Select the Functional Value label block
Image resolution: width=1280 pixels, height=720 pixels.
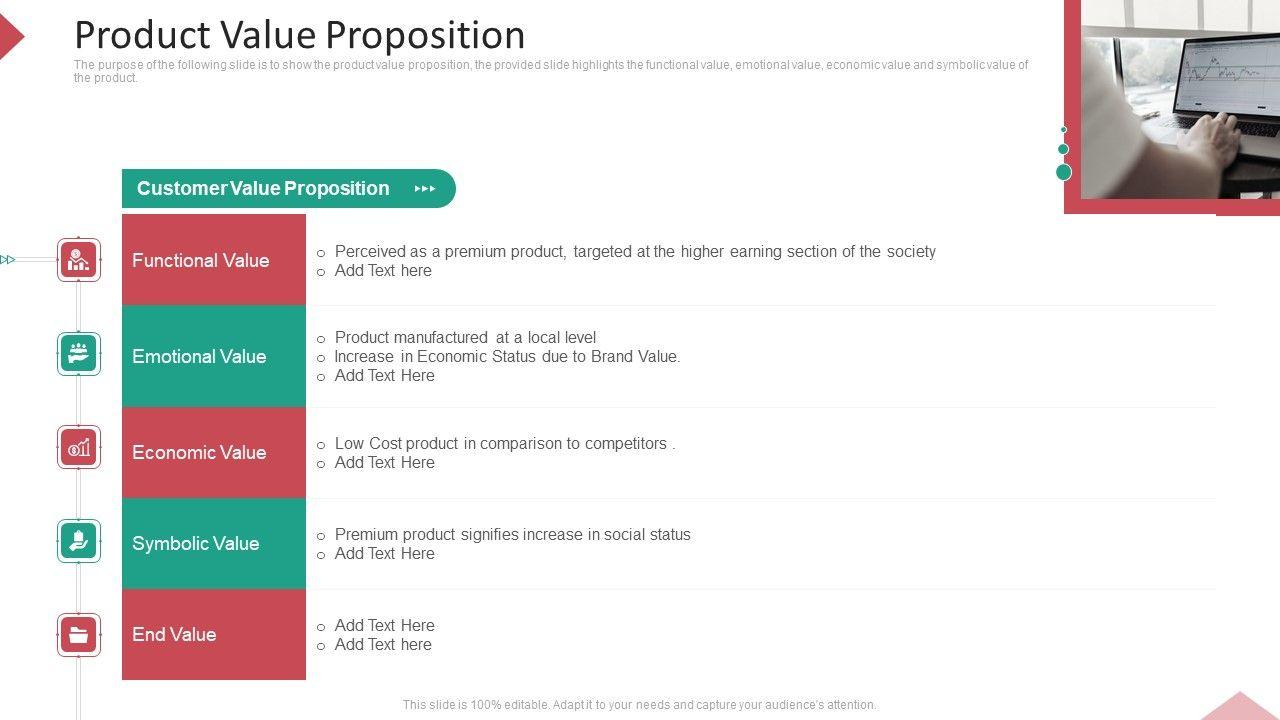click(214, 260)
